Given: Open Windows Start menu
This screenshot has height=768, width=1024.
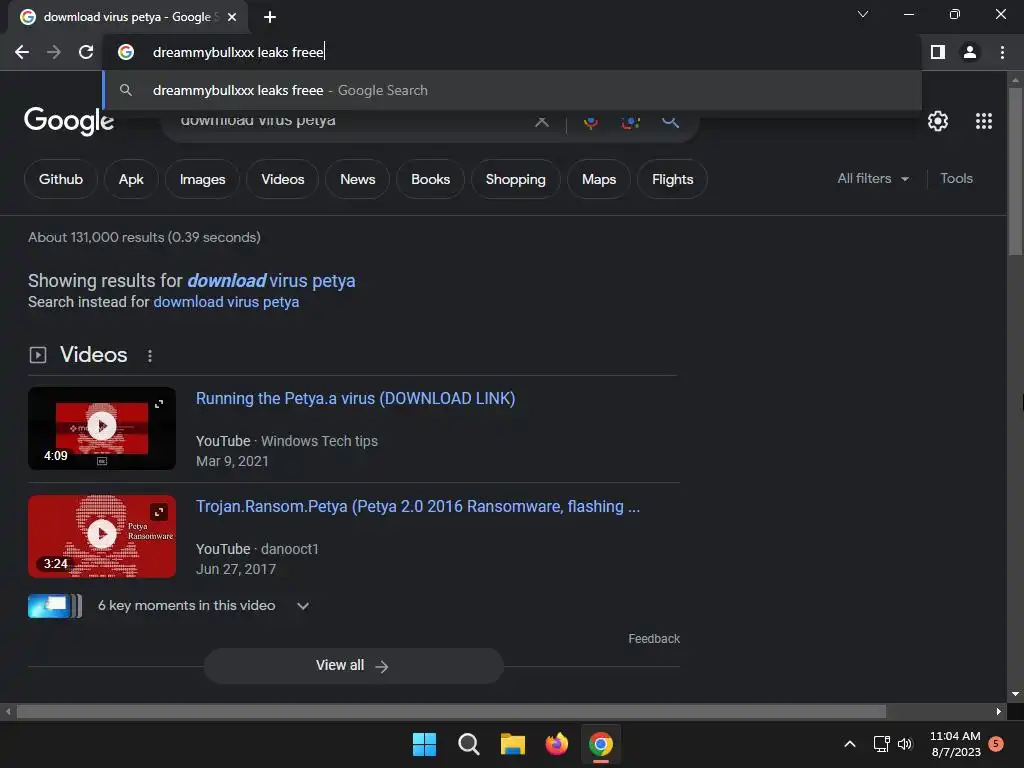Looking at the screenshot, I should (424, 744).
